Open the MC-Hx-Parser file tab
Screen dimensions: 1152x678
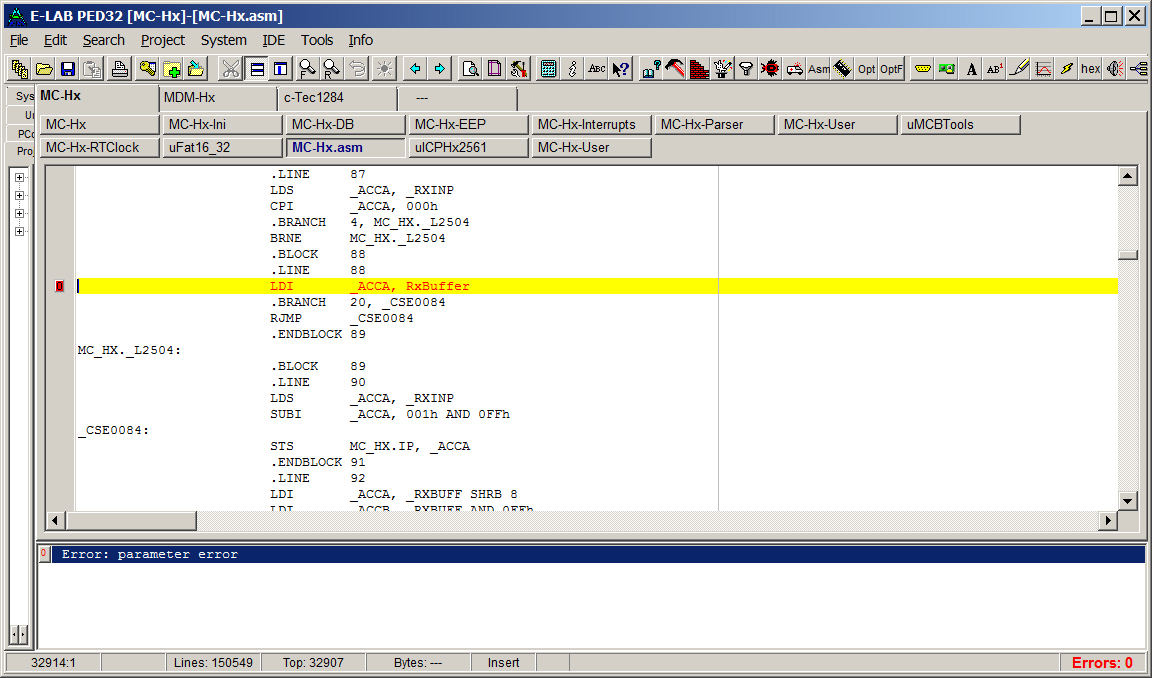point(715,125)
